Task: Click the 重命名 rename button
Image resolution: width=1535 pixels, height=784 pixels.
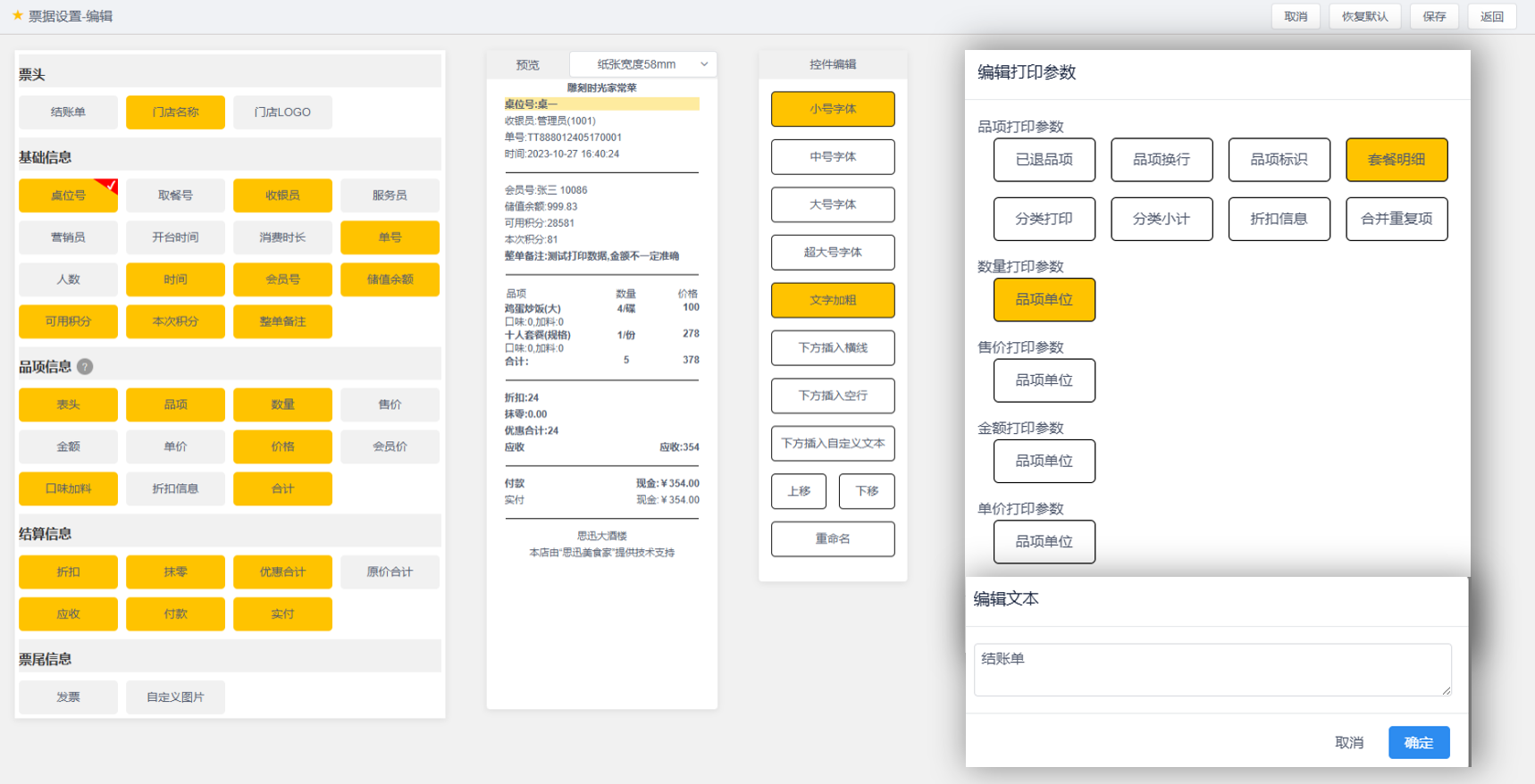Action: coord(833,539)
